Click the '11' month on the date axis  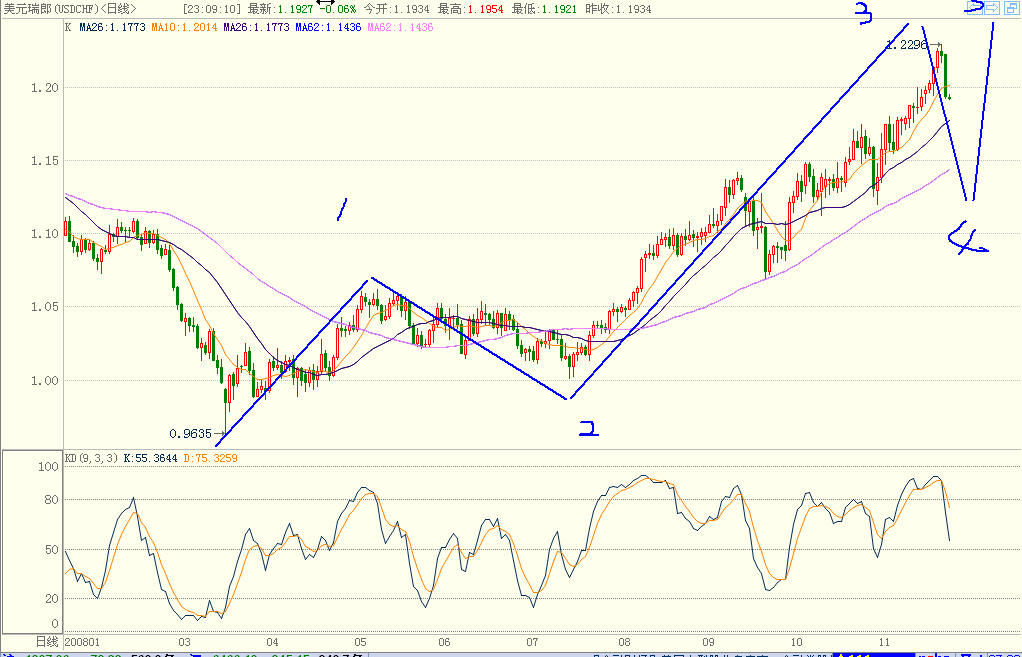click(884, 642)
